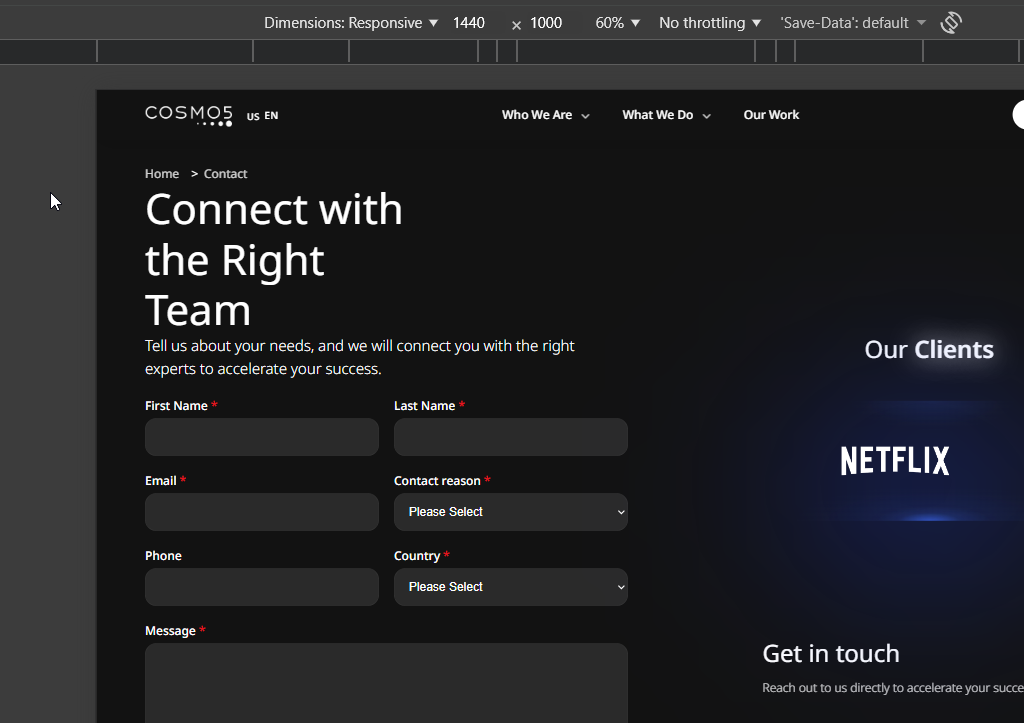
Task: Select the viewport width field 1440
Action: click(x=469, y=23)
